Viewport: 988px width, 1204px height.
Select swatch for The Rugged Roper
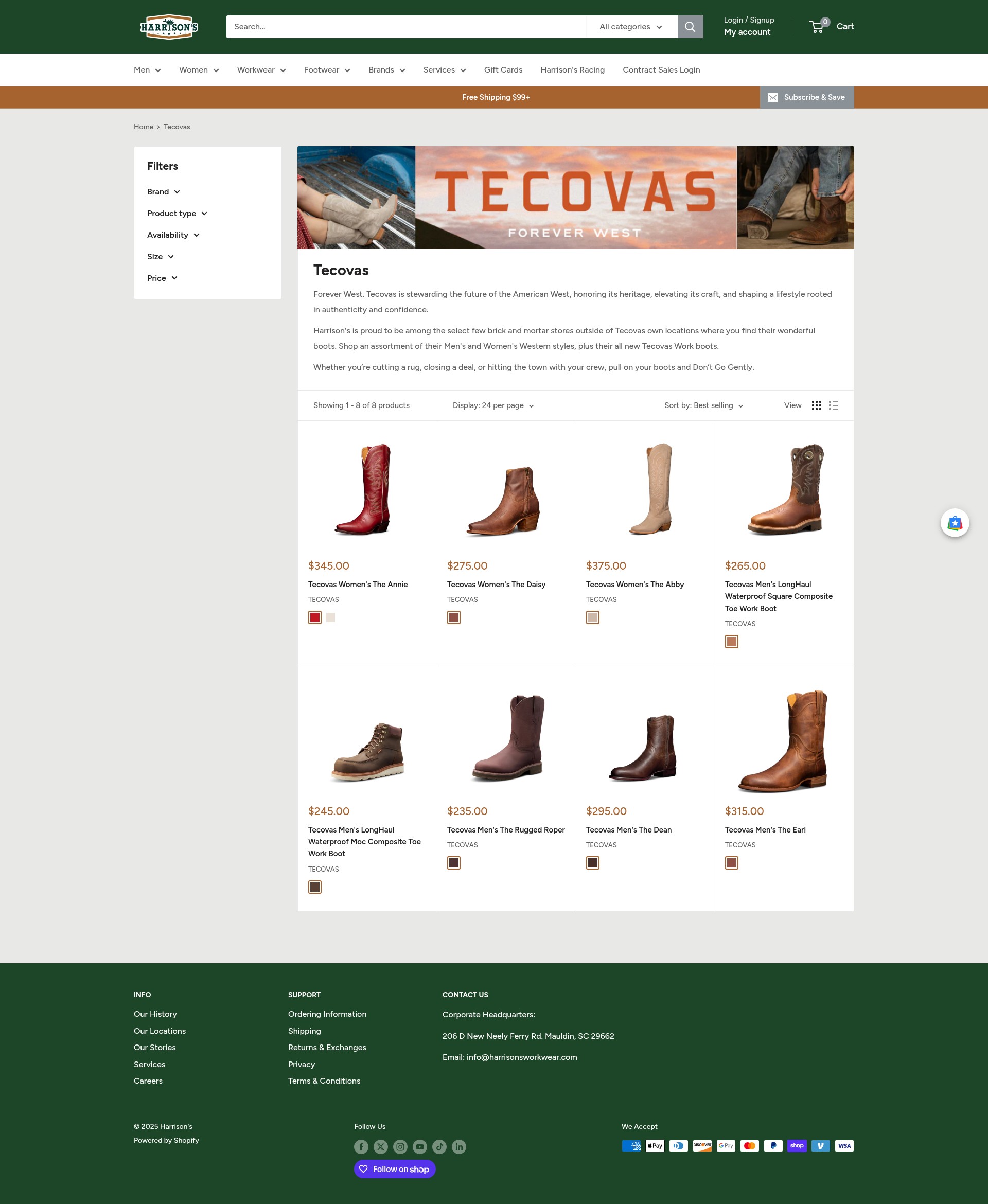(453, 862)
